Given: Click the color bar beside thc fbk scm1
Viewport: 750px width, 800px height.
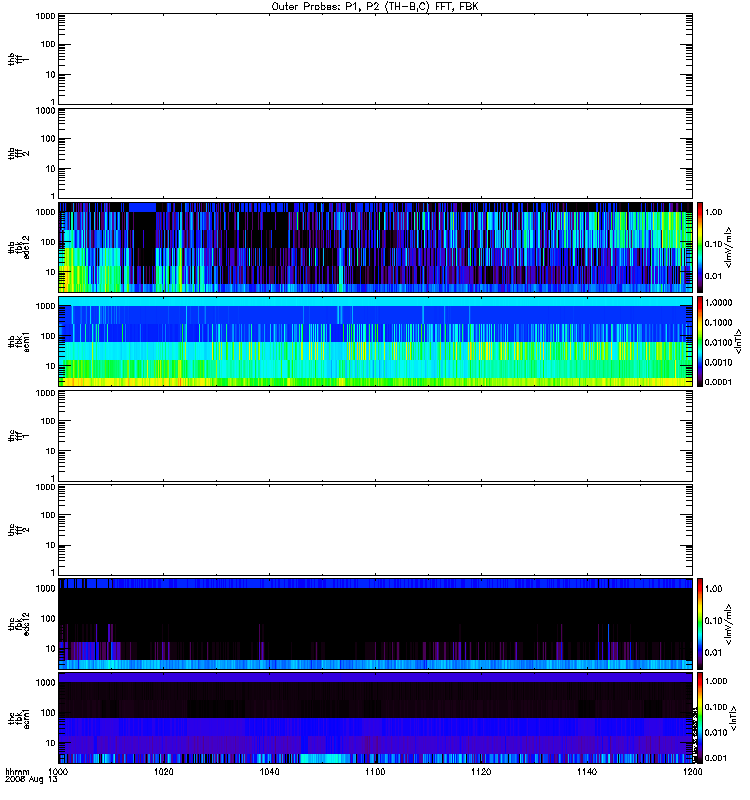Looking at the screenshot, I should click(700, 718).
